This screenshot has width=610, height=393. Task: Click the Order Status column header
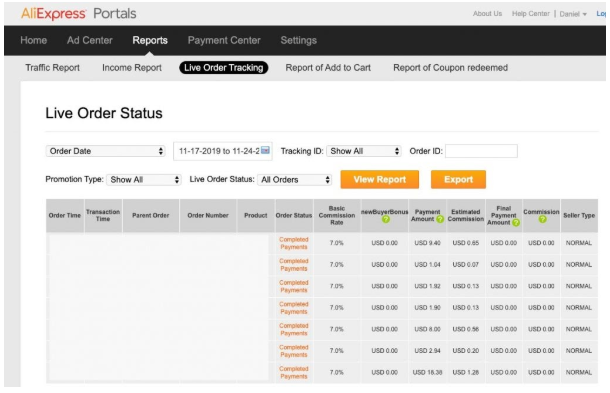(294, 216)
